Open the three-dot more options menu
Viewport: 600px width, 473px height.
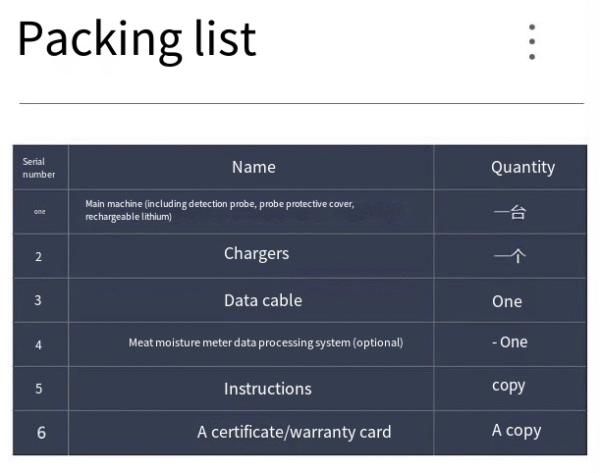click(532, 42)
